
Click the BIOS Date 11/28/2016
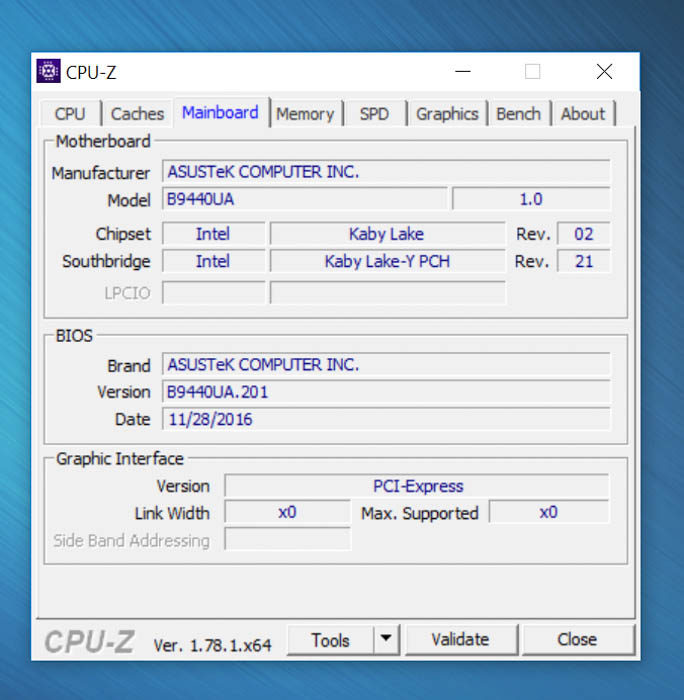(386, 419)
